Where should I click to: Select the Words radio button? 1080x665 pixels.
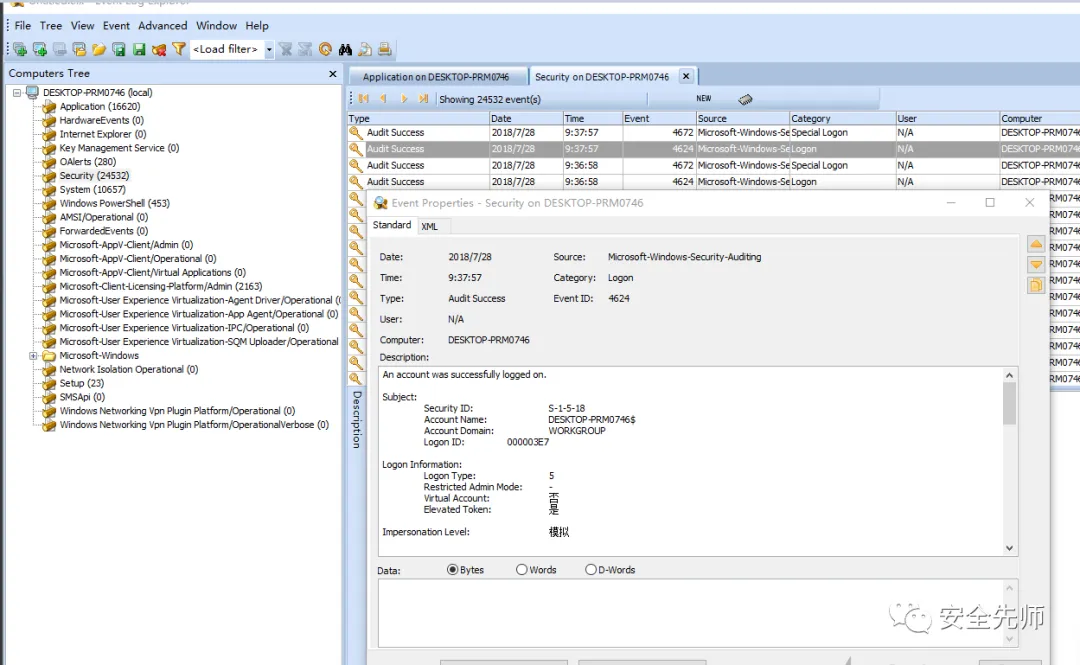pos(521,569)
